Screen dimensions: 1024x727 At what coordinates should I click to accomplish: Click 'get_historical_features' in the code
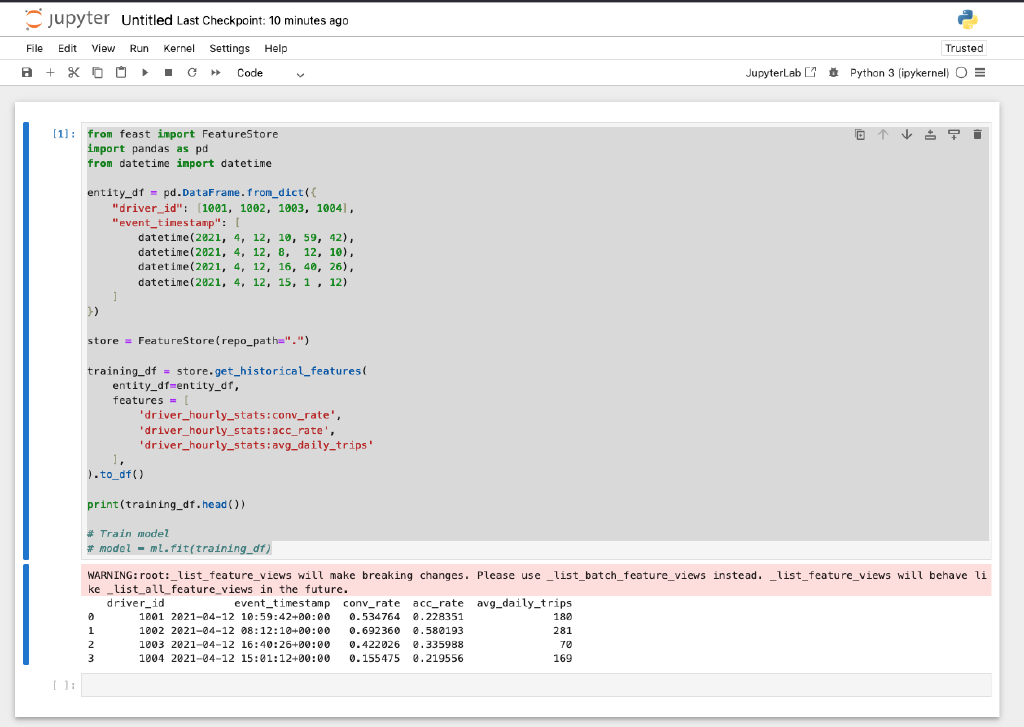point(288,371)
